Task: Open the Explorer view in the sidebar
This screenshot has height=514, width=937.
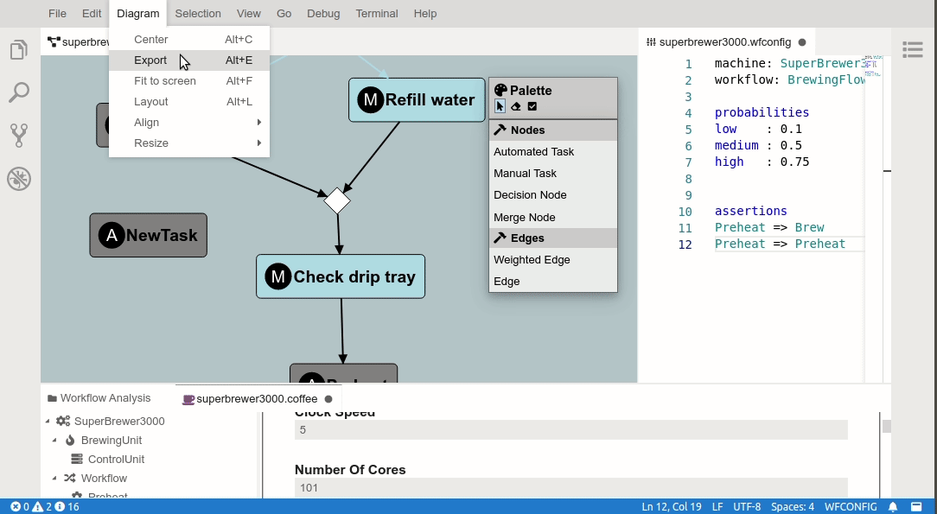Action: (x=19, y=50)
